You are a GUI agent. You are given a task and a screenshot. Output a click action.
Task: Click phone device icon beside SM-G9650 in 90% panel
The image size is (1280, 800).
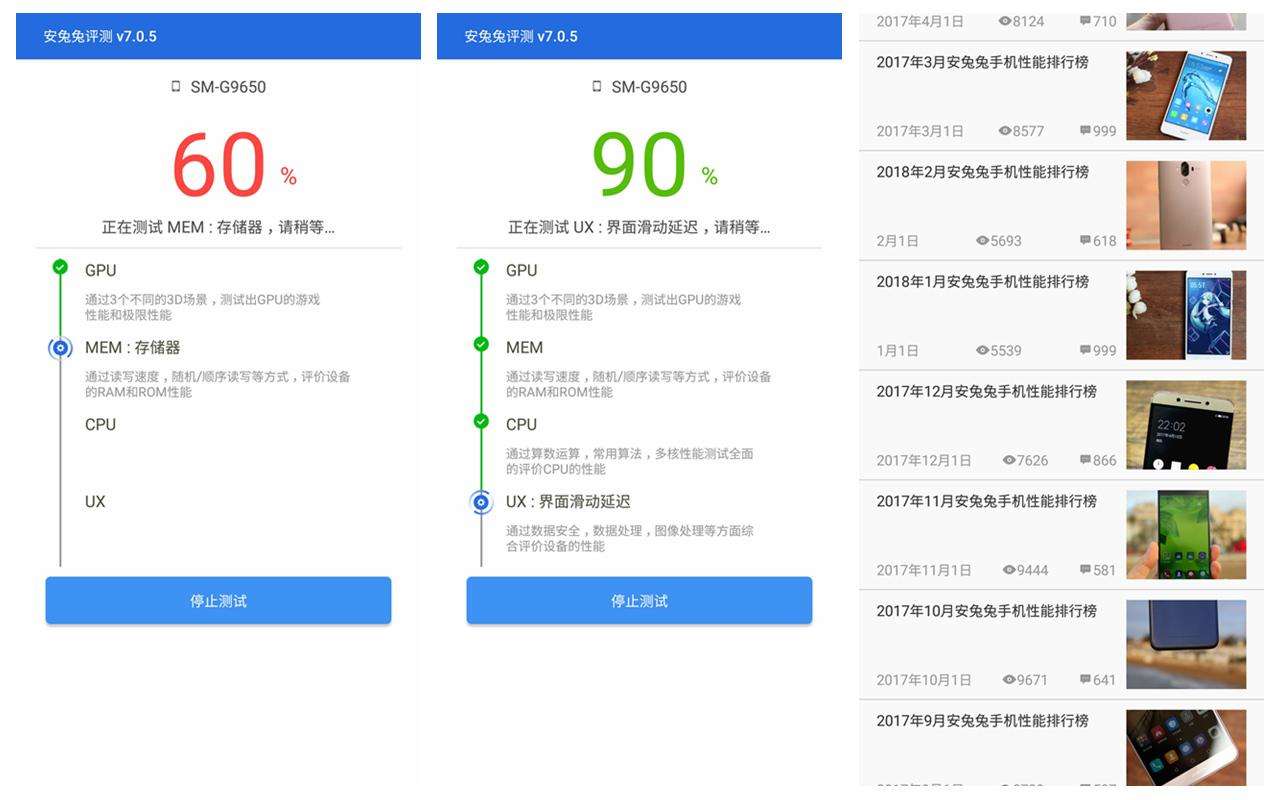pos(597,87)
